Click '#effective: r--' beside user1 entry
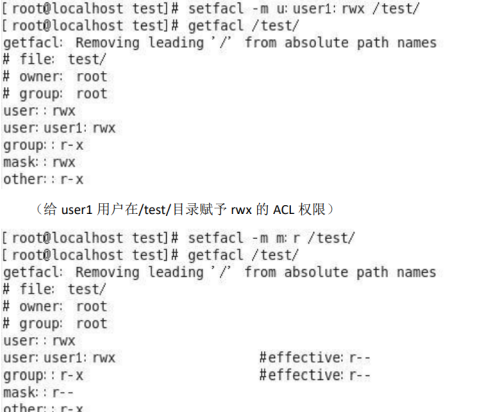The width and height of the screenshot is (500, 412). pos(315,358)
